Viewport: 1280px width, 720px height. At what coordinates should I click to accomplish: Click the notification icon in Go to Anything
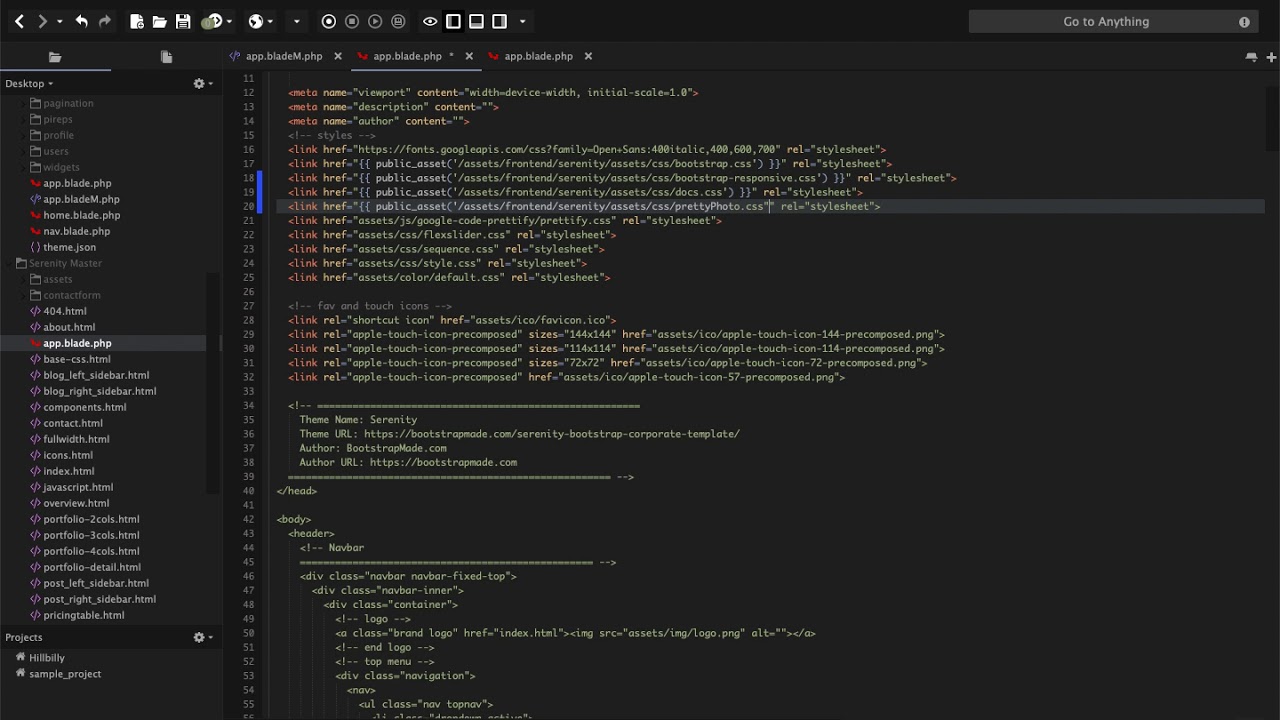click(1244, 21)
